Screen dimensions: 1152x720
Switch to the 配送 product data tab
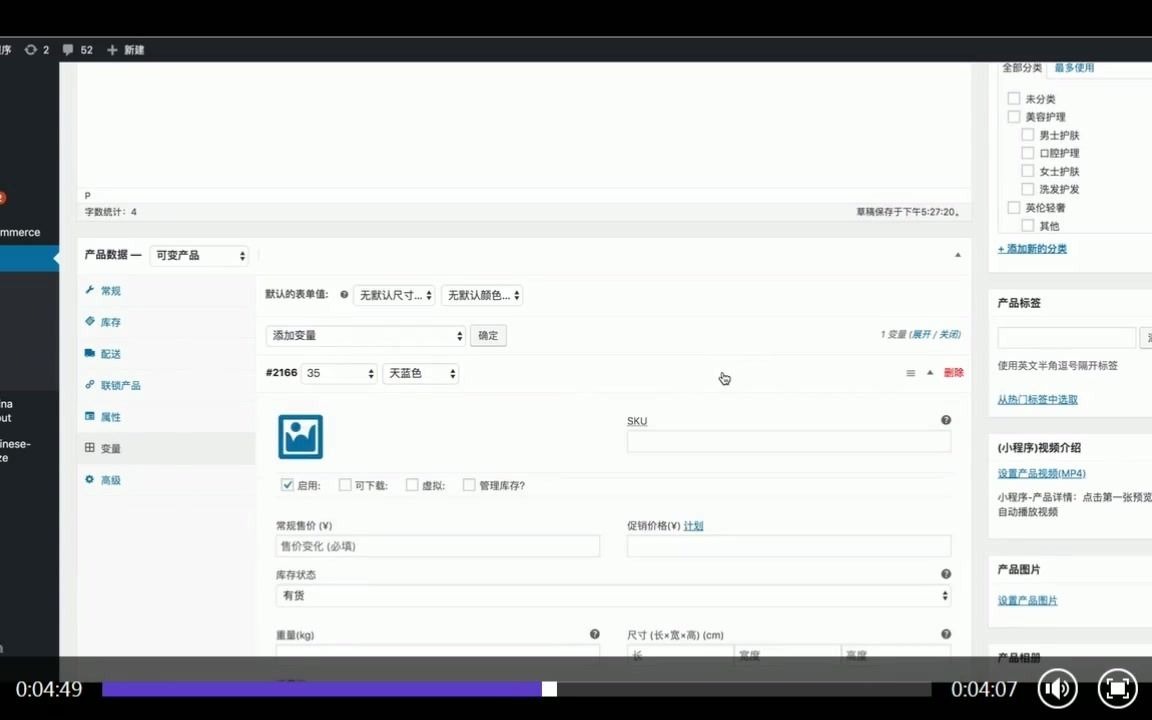click(x=110, y=353)
